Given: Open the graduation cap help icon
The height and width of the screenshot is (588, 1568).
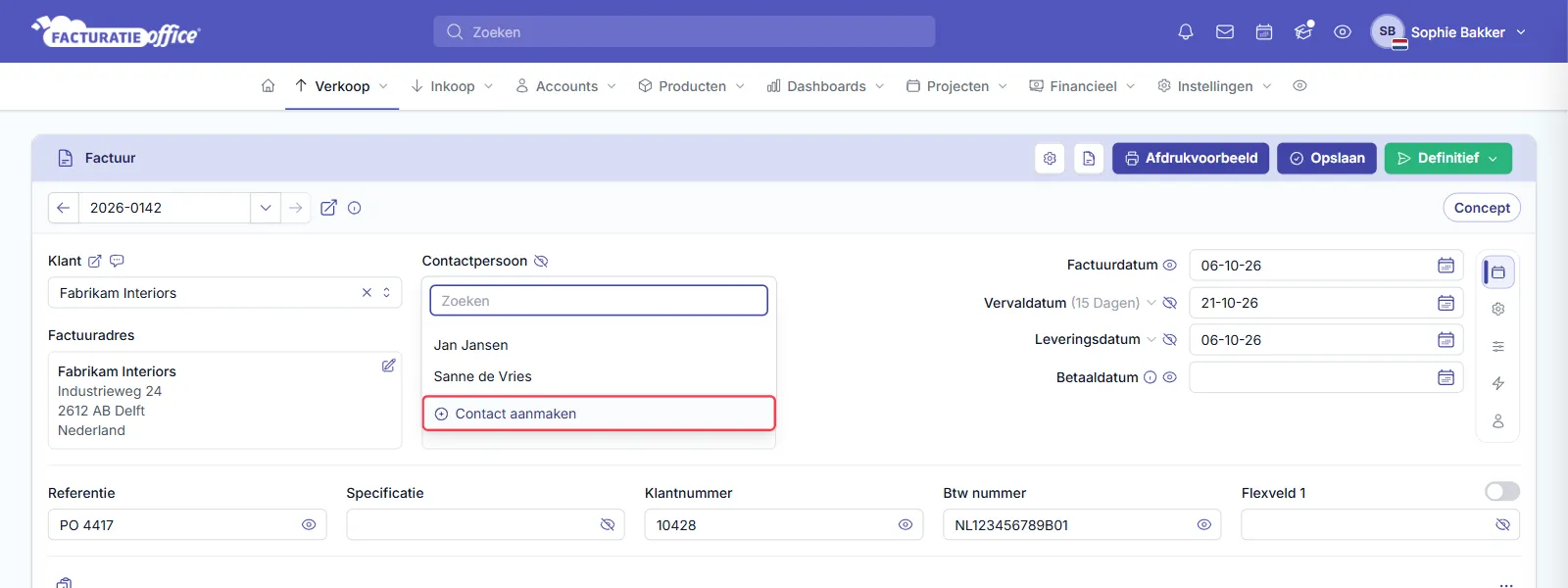Looking at the screenshot, I should point(1303,32).
